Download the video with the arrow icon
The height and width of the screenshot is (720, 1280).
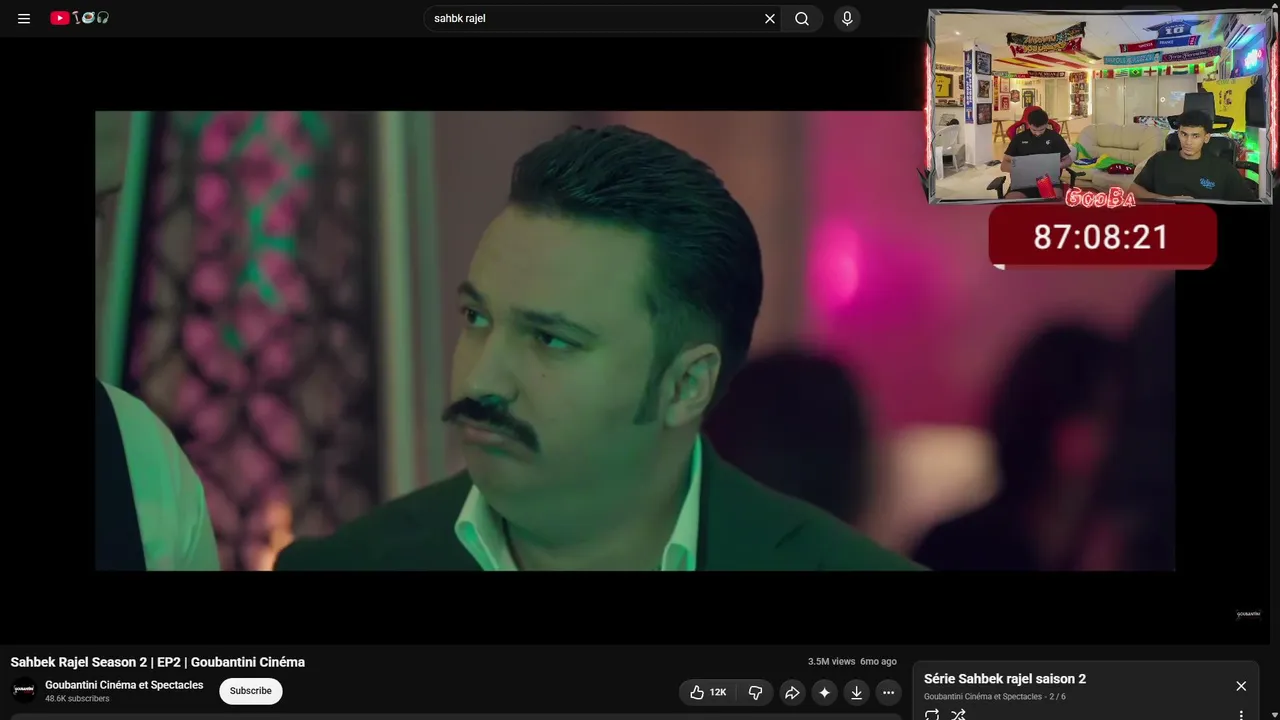pyautogui.click(x=856, y=692)
